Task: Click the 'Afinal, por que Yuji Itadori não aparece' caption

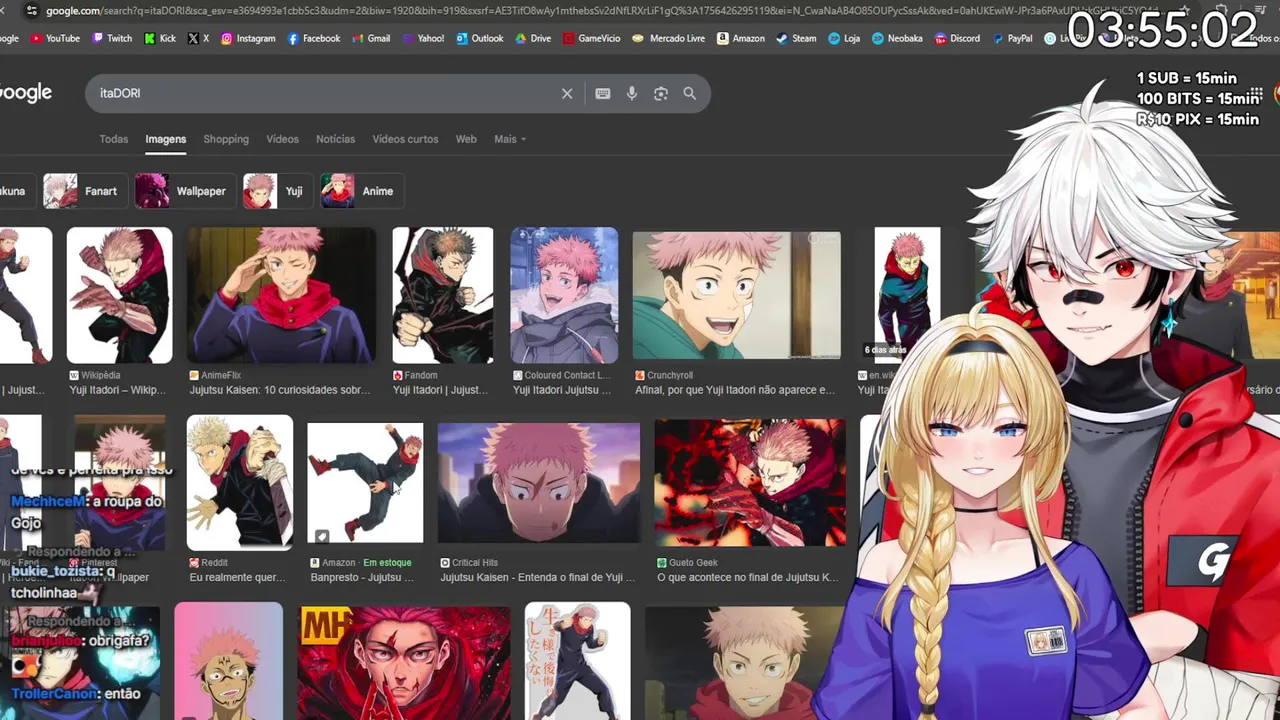Action: point(735,390)
